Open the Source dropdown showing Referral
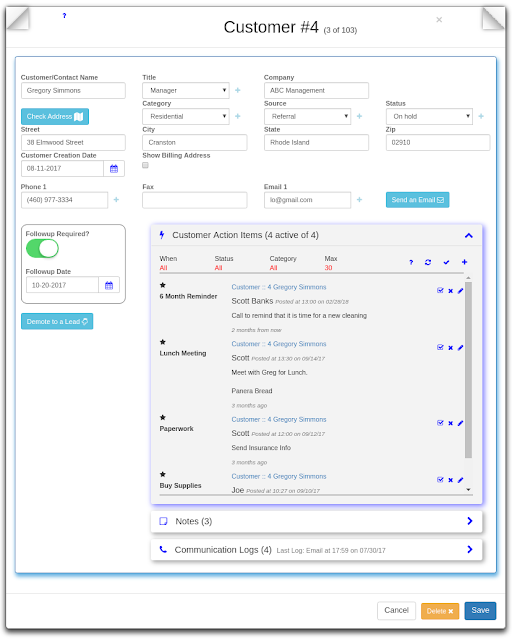Screen dimensions: 512x640 (x=307, y=116)
